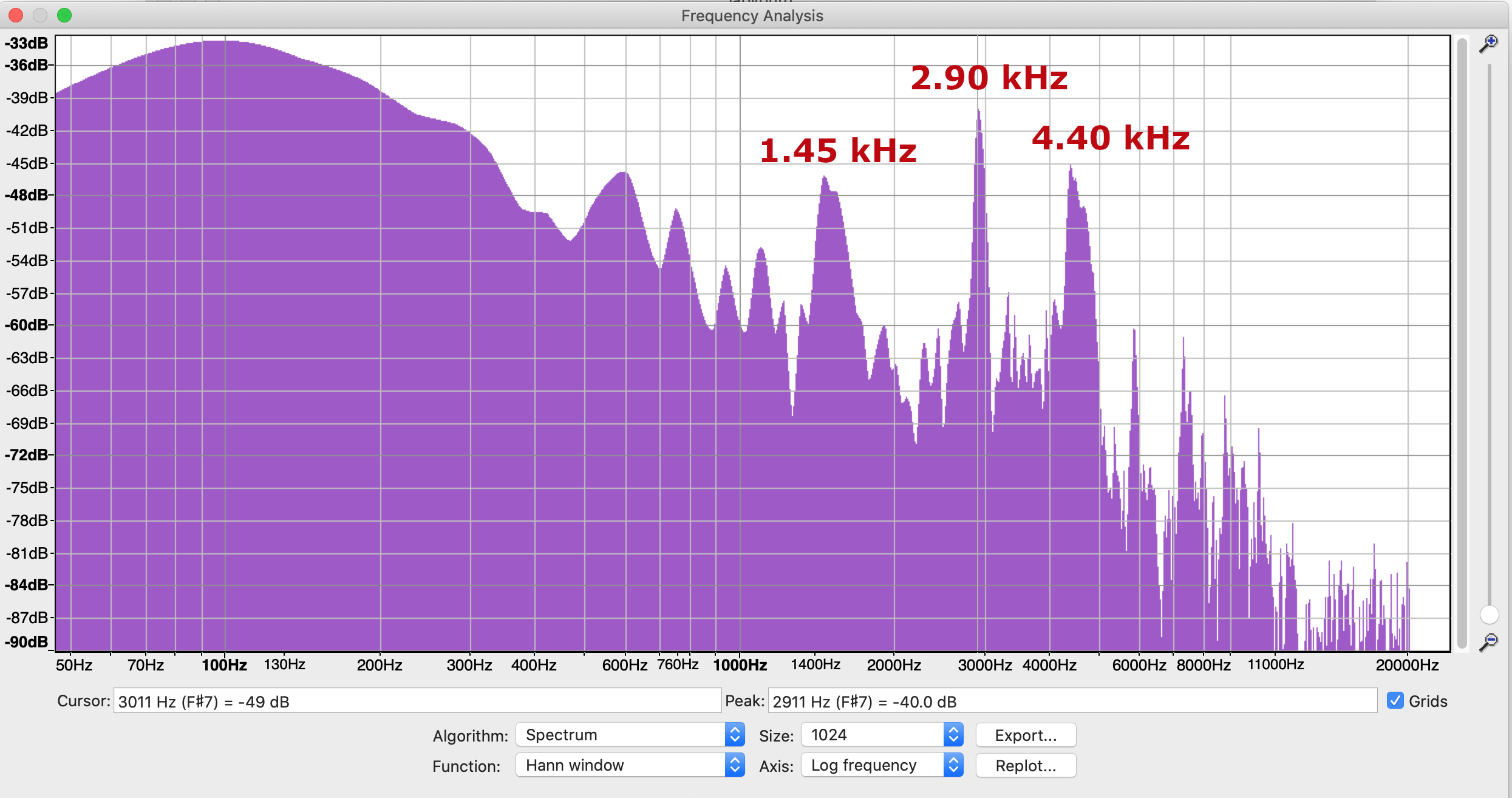Open the Axis dropdown showing Log frequency
This screenshot has width=1512, height=798.
tap(882, 765)
